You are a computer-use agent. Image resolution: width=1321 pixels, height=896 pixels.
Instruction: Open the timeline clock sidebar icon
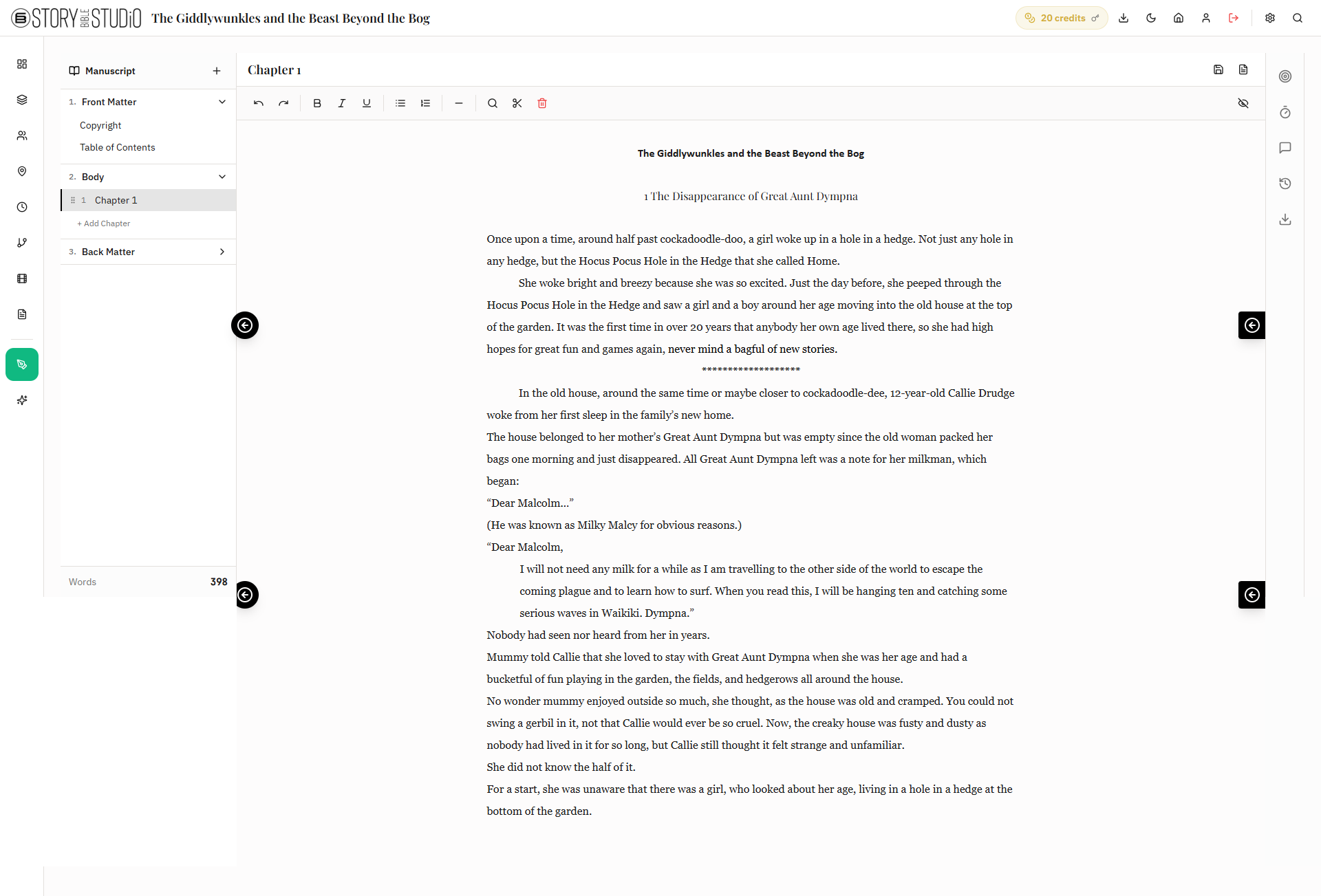tap(22, 207)
